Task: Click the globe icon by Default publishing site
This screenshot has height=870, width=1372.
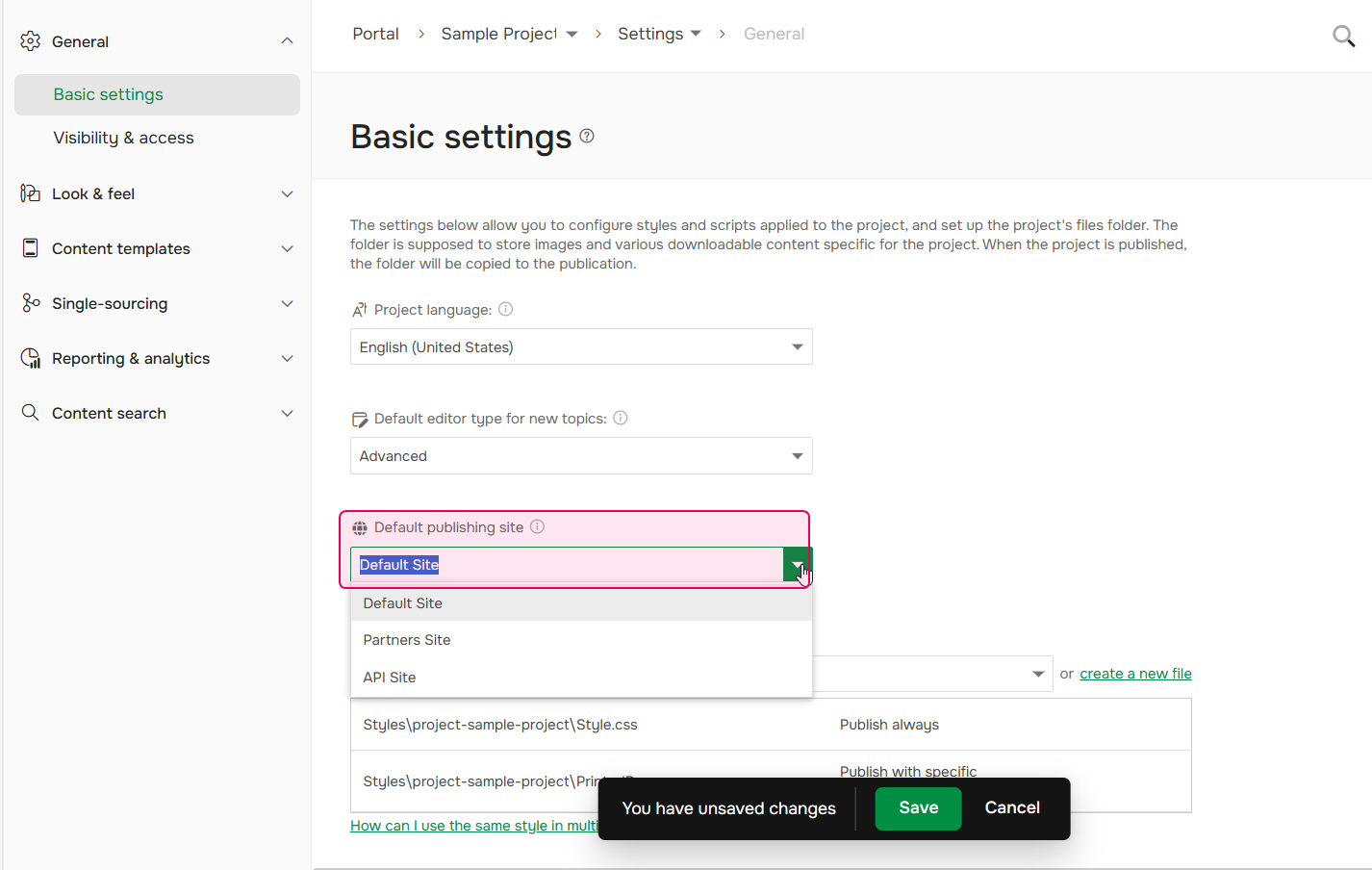Action: click(x=360, y=527)
